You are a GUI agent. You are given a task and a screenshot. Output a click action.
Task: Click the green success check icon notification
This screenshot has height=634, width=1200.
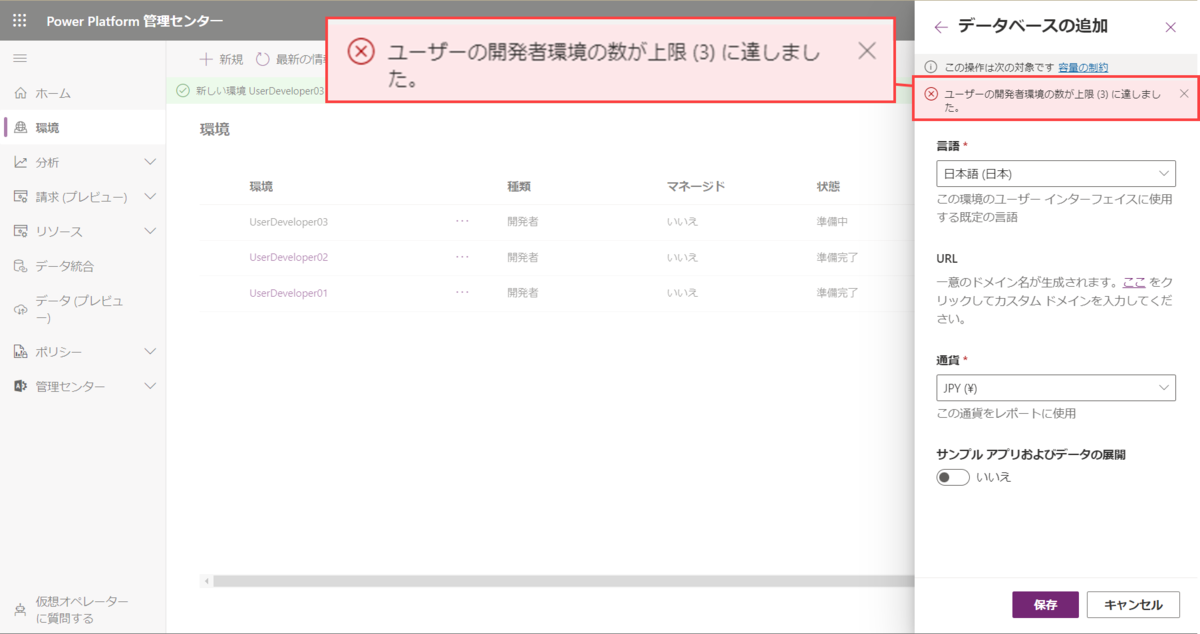[182, 90]
